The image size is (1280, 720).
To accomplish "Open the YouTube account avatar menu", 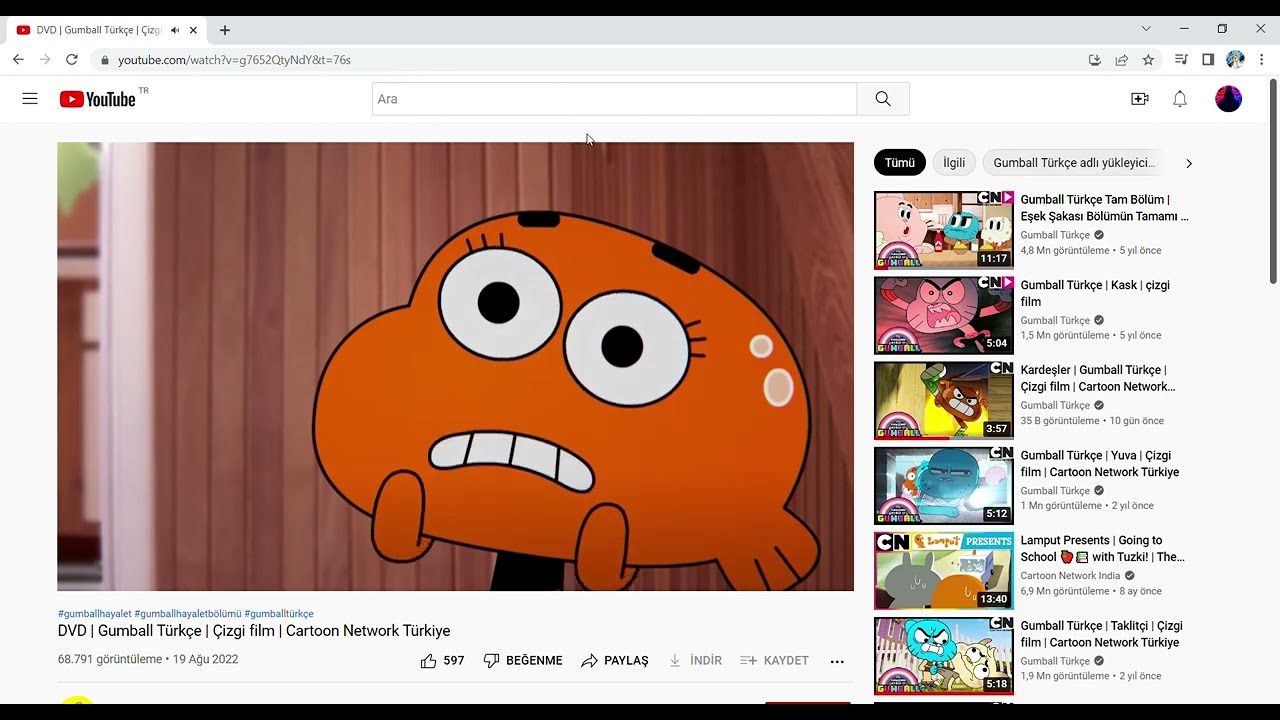I will coord(1228,99).
